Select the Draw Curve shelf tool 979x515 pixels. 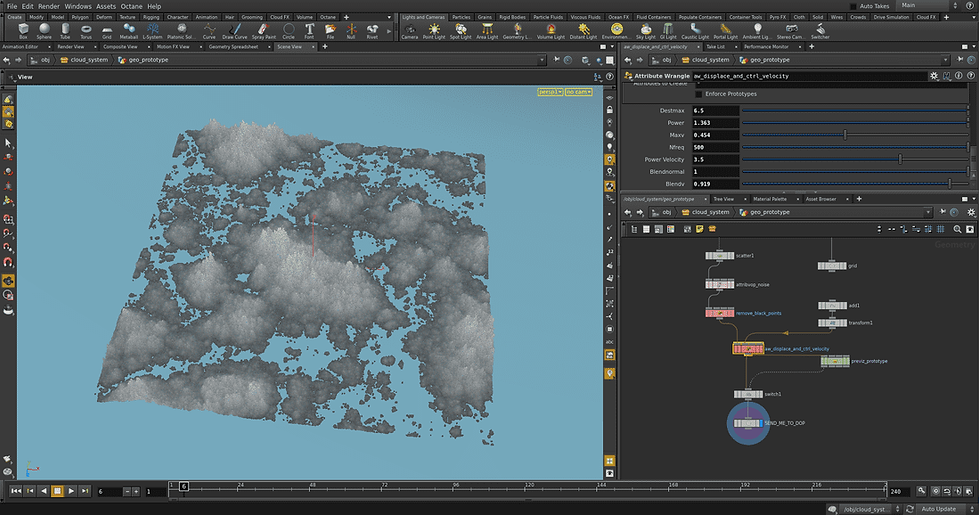tap(235, 31)
